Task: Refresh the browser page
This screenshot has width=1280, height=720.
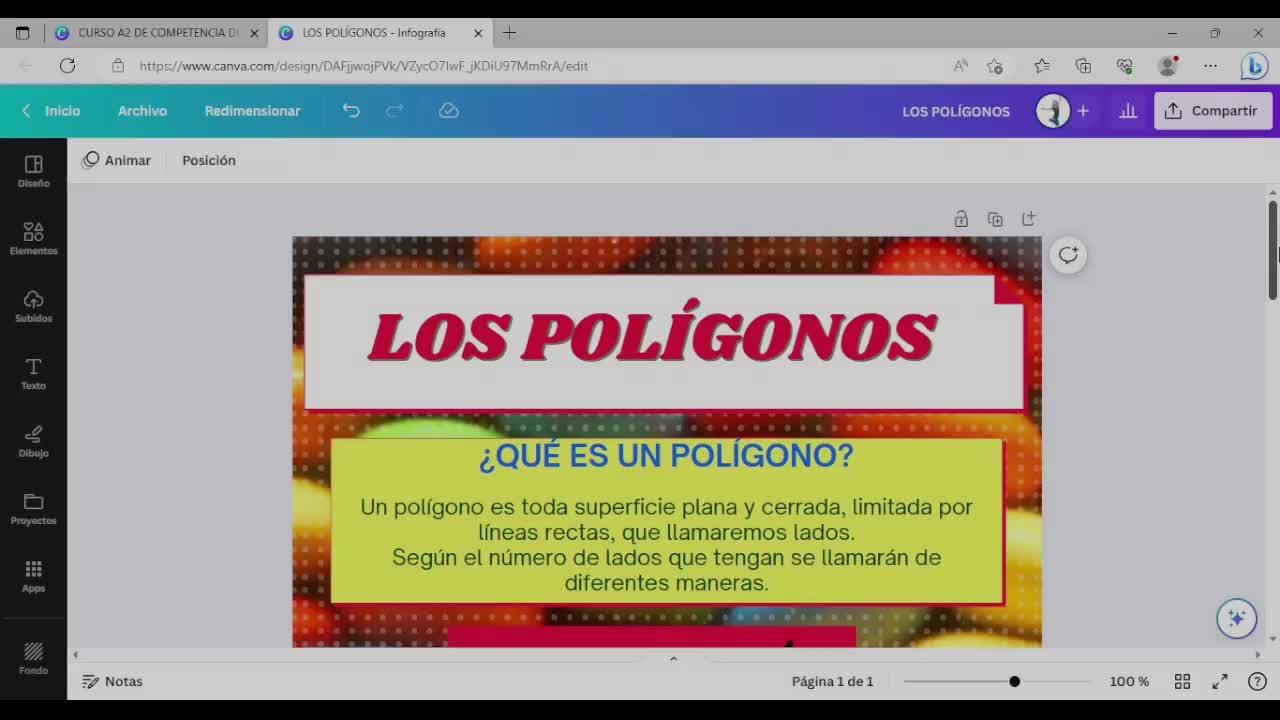Action: pyautogui.click(x=67, y=66)
